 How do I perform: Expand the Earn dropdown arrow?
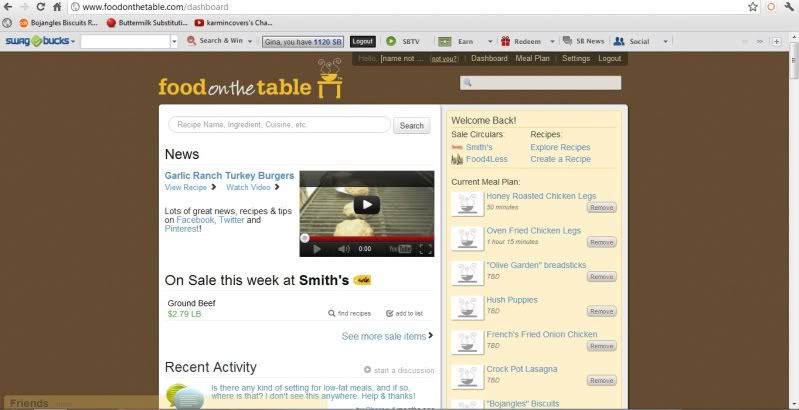(x=490, y=41)
